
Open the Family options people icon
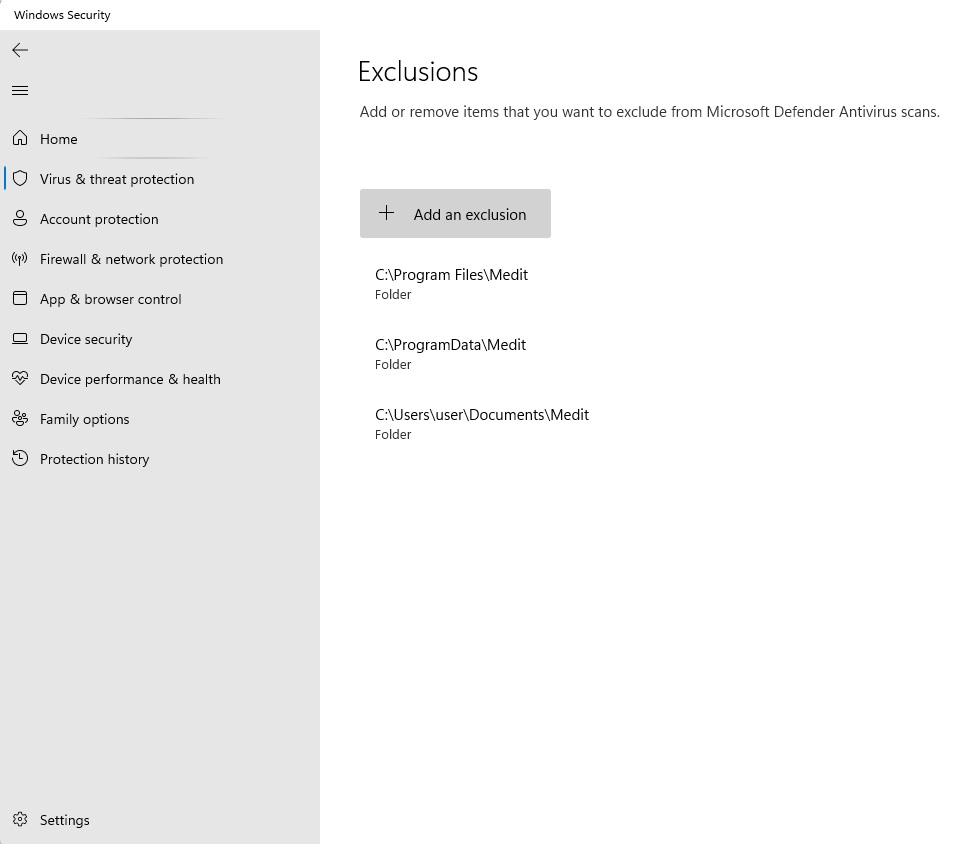click(20, 419)
